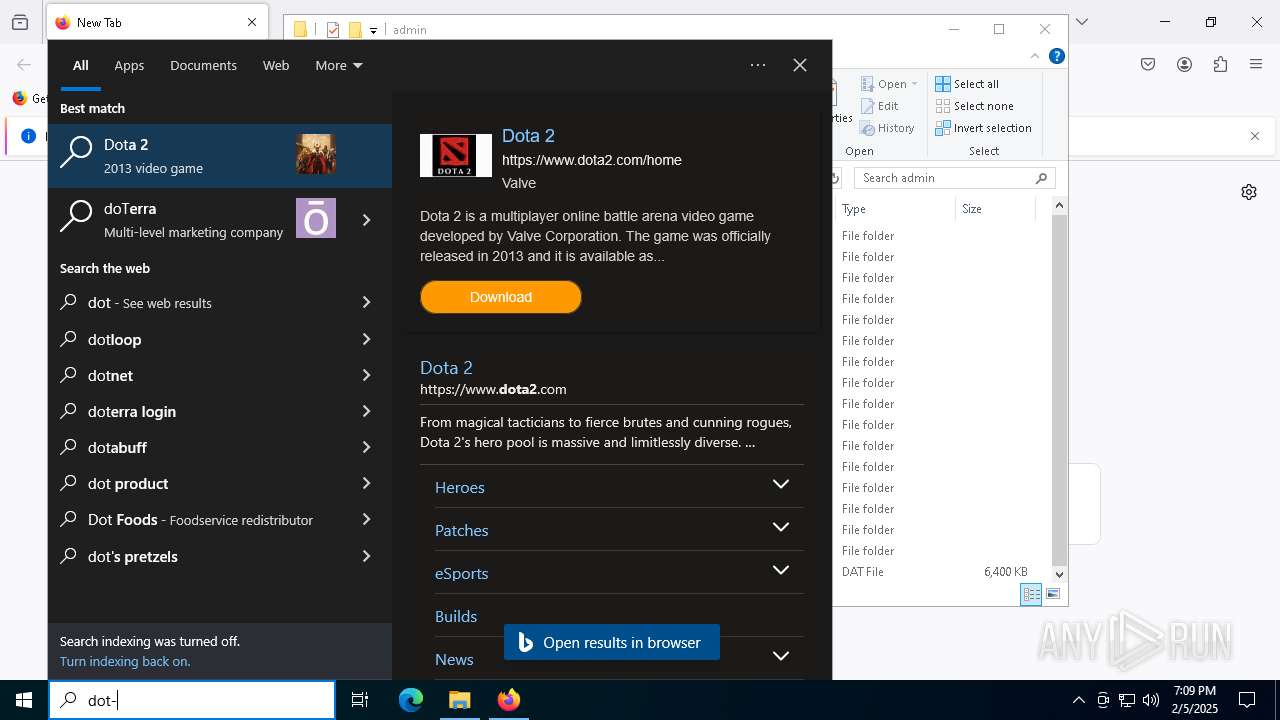Screen dimensions: 1280x720
Task: Select the Documents search tab
Action: [203, 65]
